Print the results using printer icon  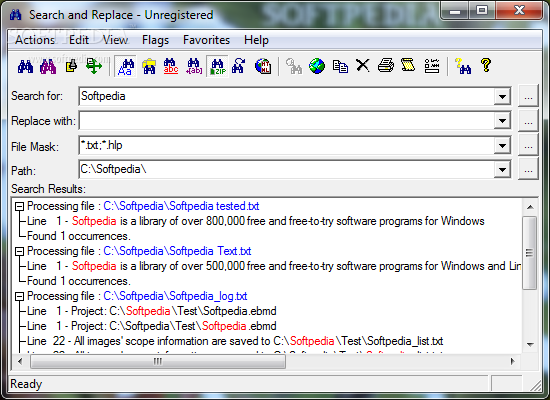coord(386,66)
